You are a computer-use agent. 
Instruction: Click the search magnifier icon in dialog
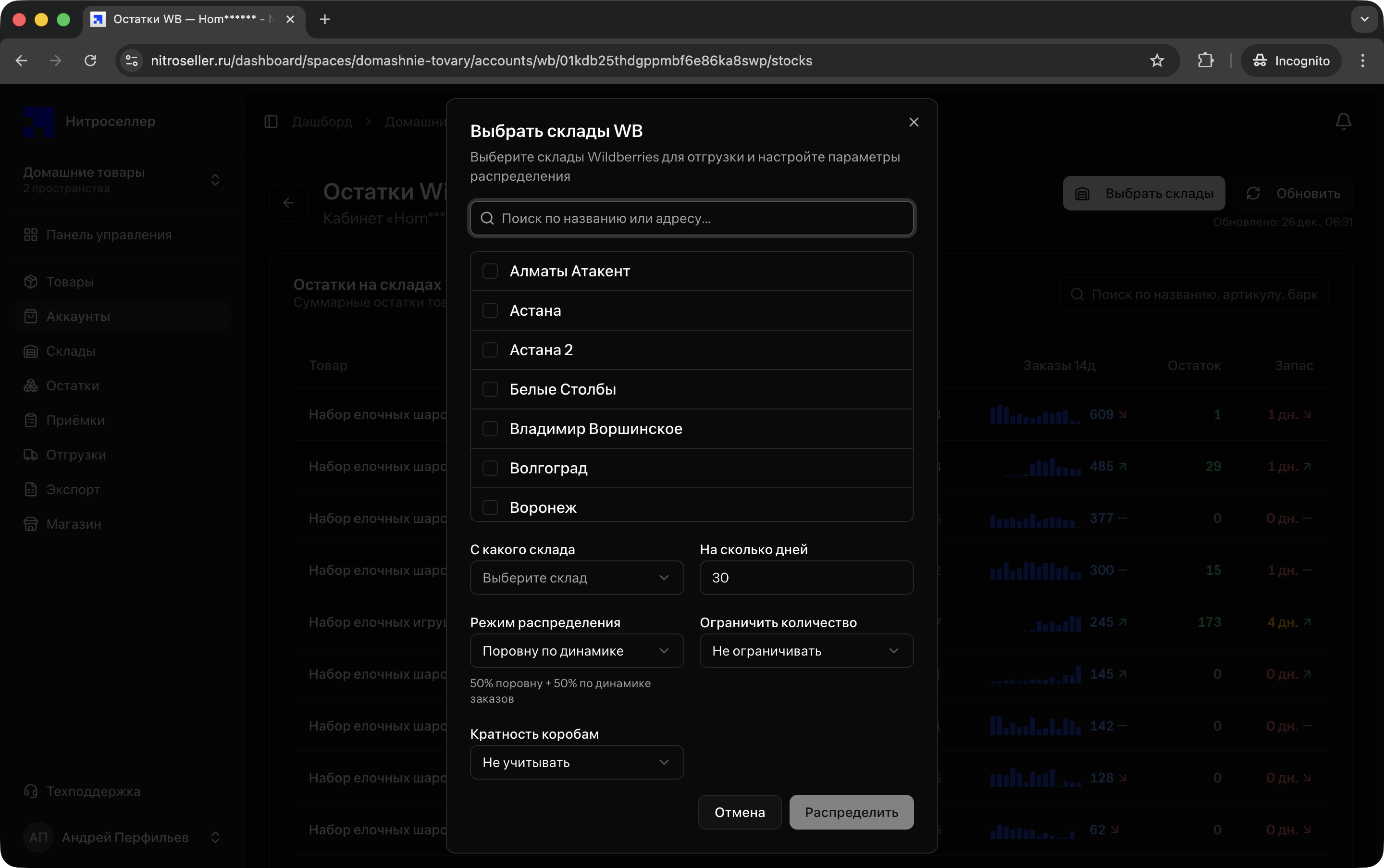coord(487,218)
